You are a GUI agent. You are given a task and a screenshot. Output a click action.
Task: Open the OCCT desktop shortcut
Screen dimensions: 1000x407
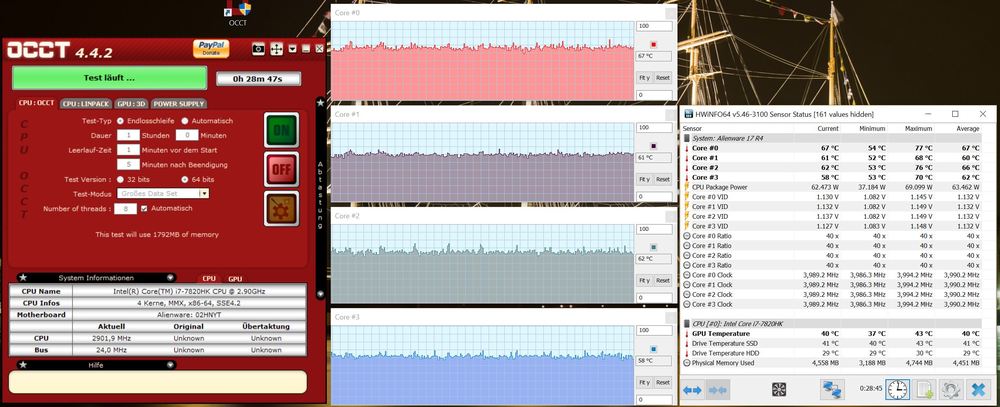point(238,11)
